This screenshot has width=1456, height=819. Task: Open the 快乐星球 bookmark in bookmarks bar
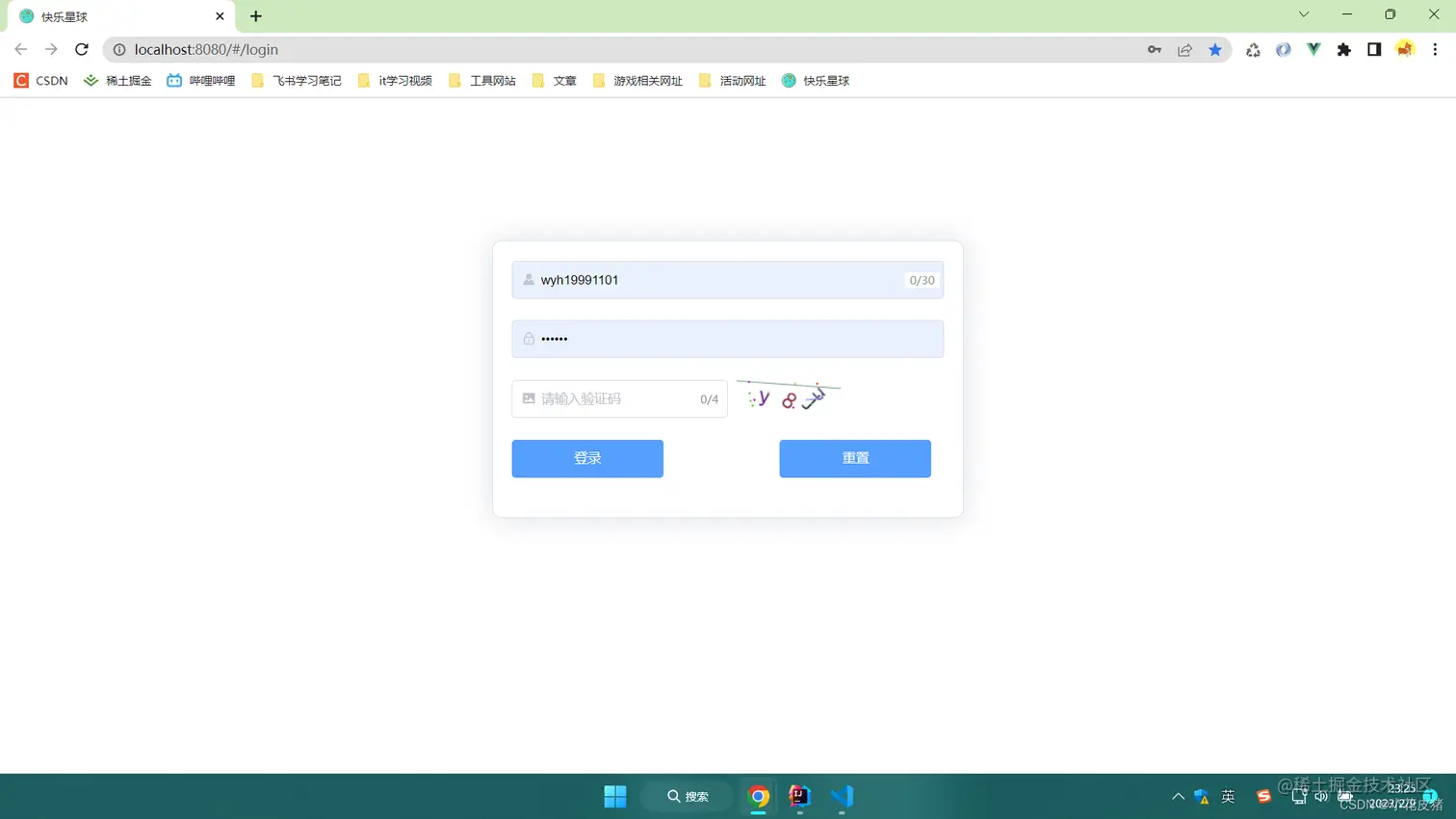pos(816,81)
